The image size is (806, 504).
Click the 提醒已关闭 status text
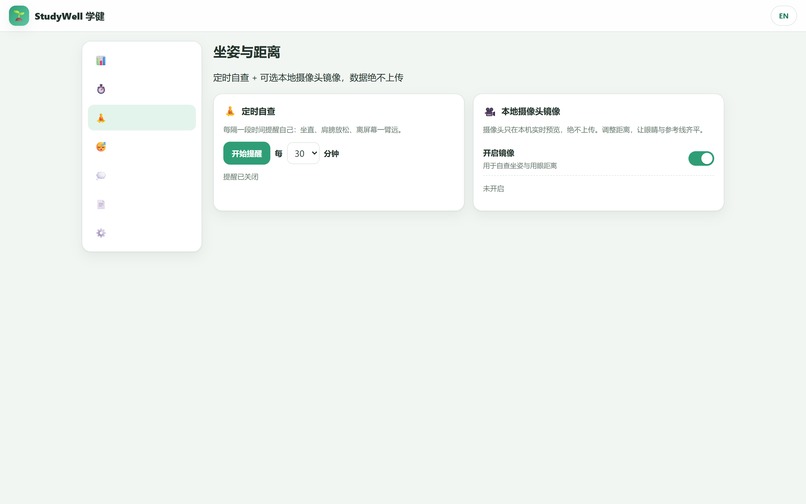241,177
